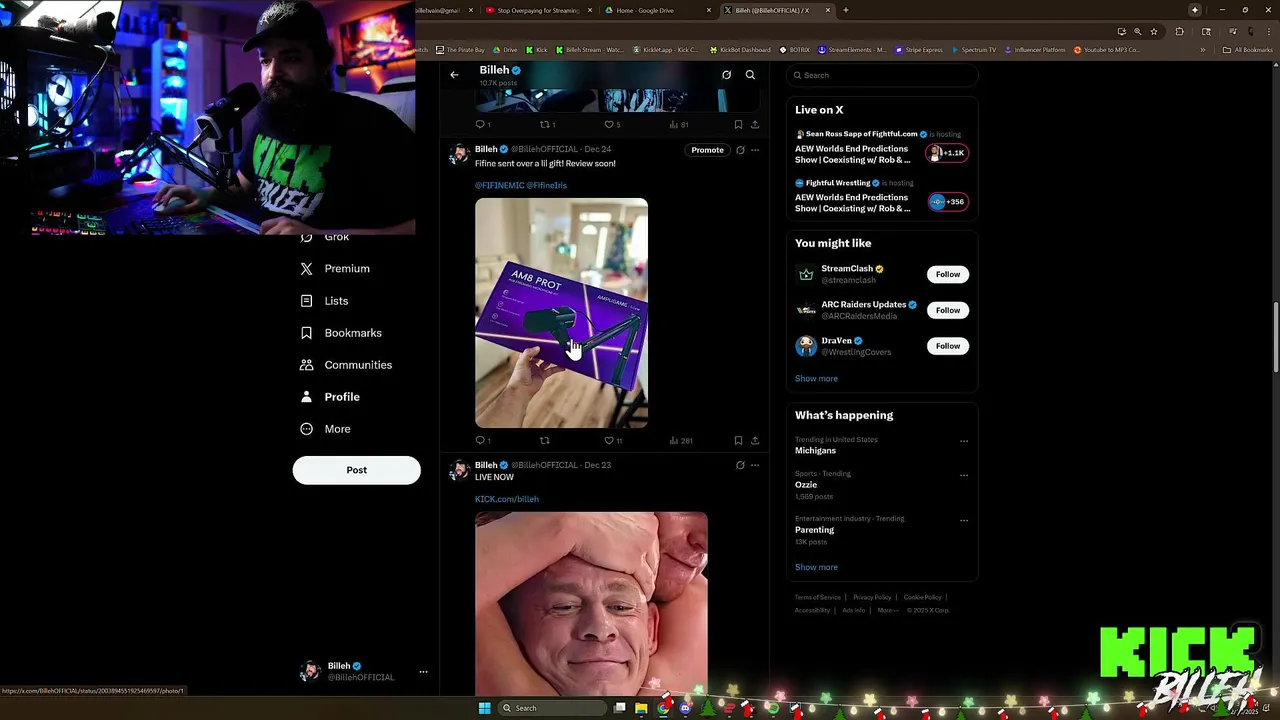
Task: Click the X search input field
Action: point(880,75)
